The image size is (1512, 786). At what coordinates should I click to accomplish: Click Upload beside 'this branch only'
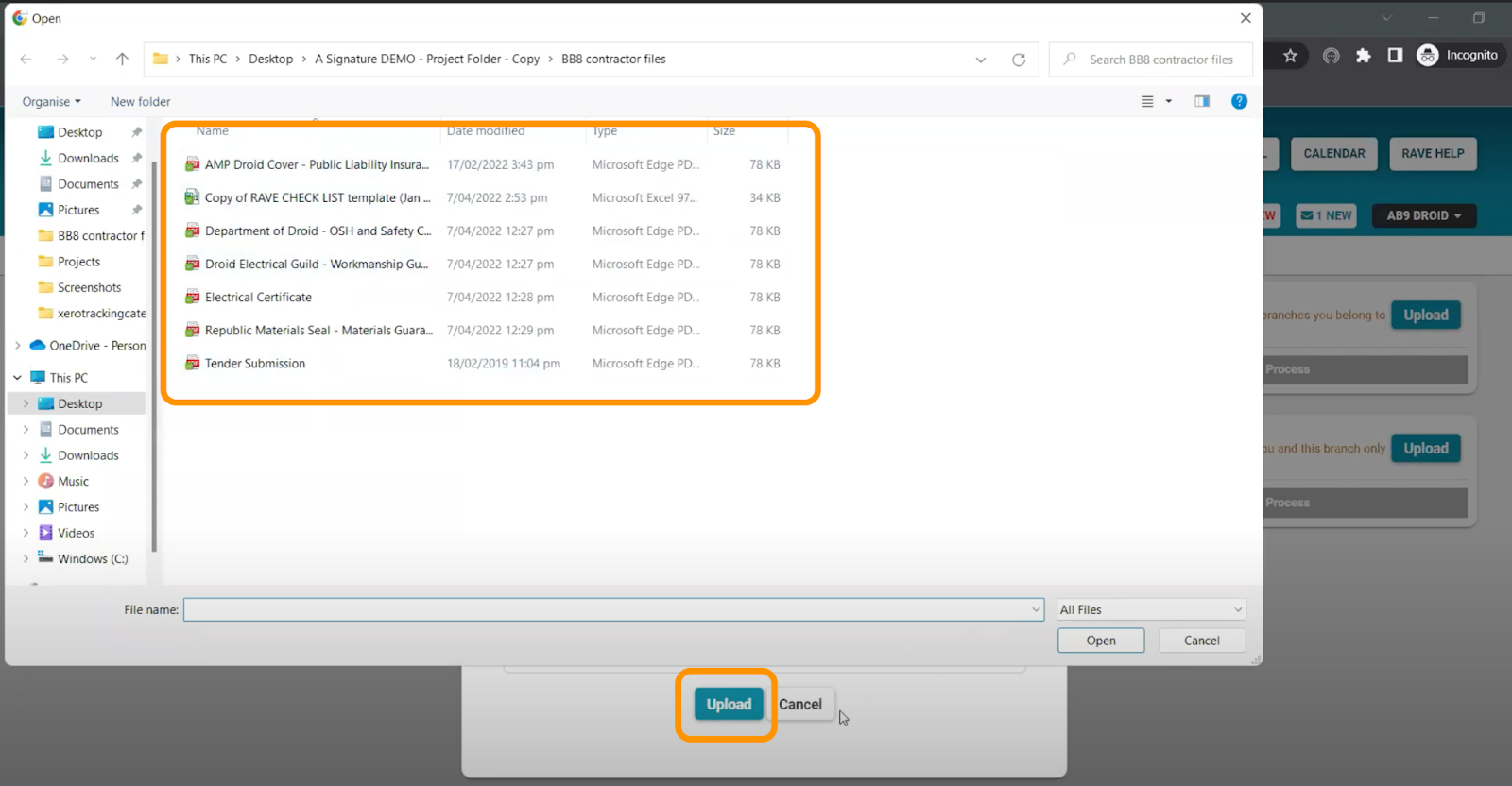[x=1426, y=448]
